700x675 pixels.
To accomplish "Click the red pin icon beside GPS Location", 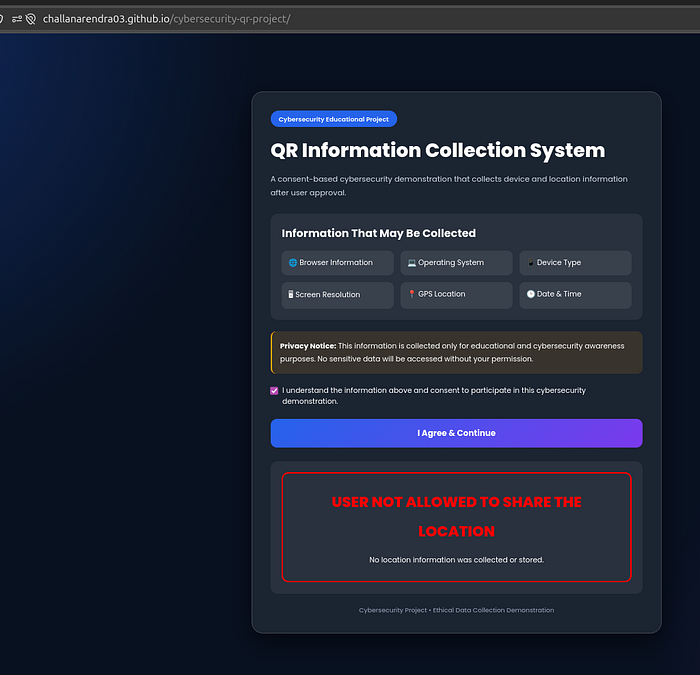I will coord(412,294).
